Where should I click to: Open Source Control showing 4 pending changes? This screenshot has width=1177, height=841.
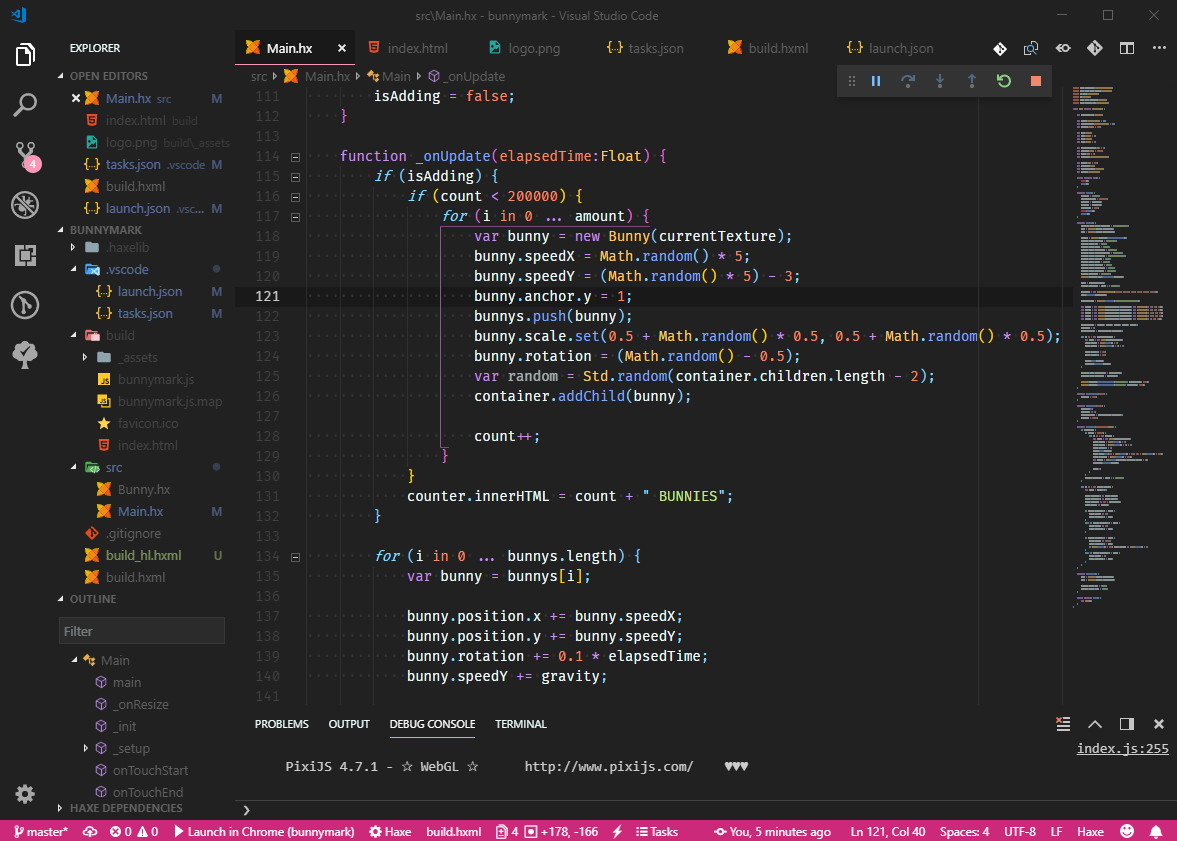click(x=25, y=155)
